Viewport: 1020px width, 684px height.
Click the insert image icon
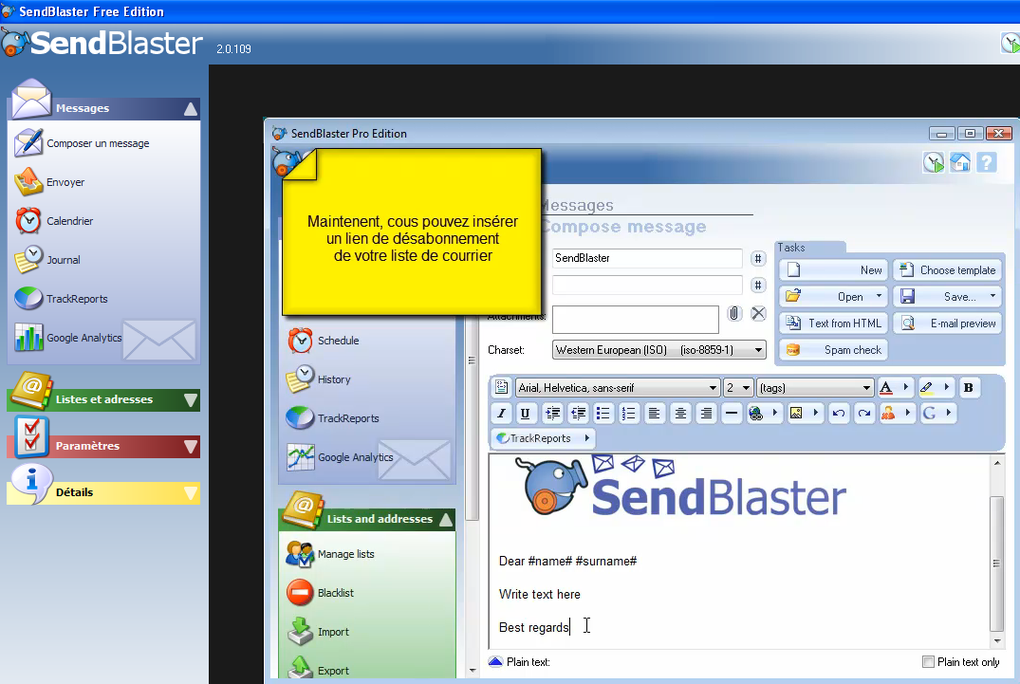[796, 413]
